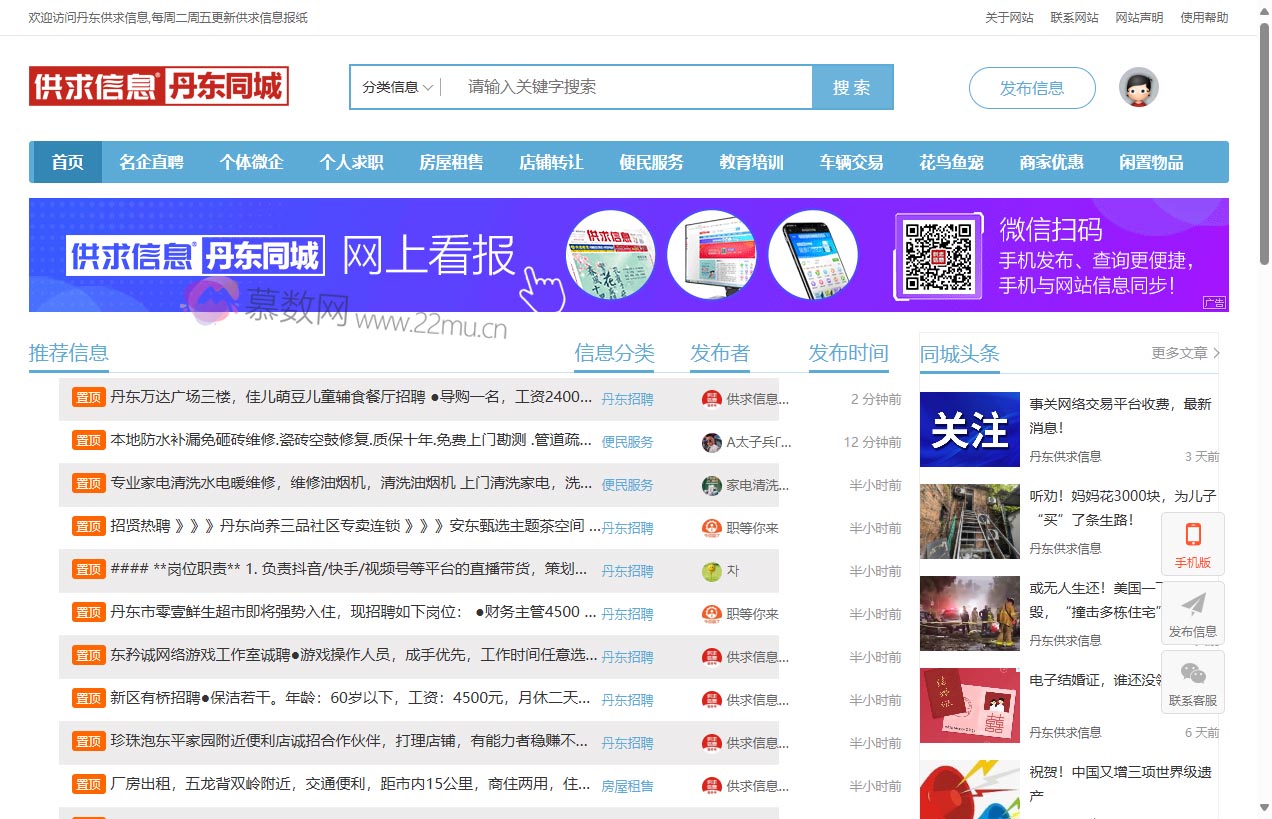
Task: Expand the 分类信息 search category dropdown
Action: coord(397,88)
